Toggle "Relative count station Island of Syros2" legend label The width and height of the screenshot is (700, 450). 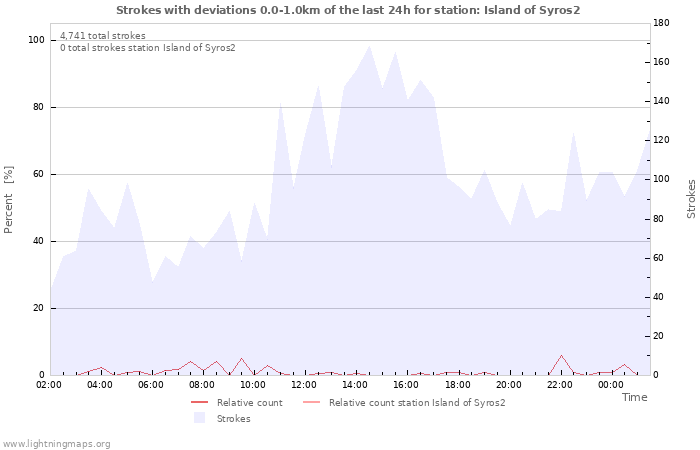click(416, 403)
